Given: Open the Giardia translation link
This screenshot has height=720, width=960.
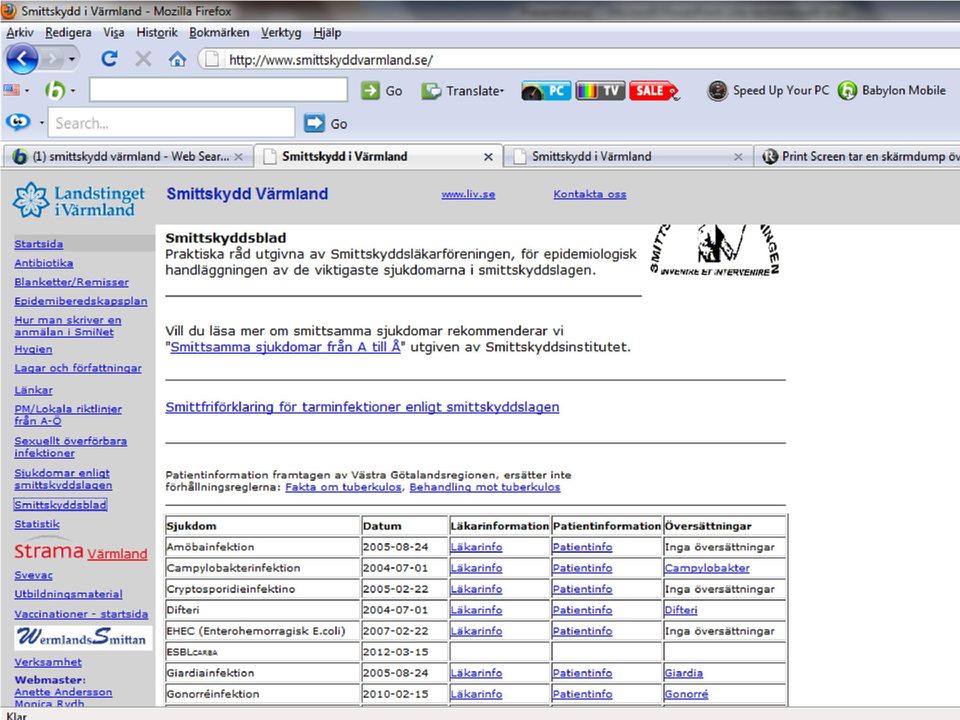Looking at the screenshot, I should click(x=684, y=673).
